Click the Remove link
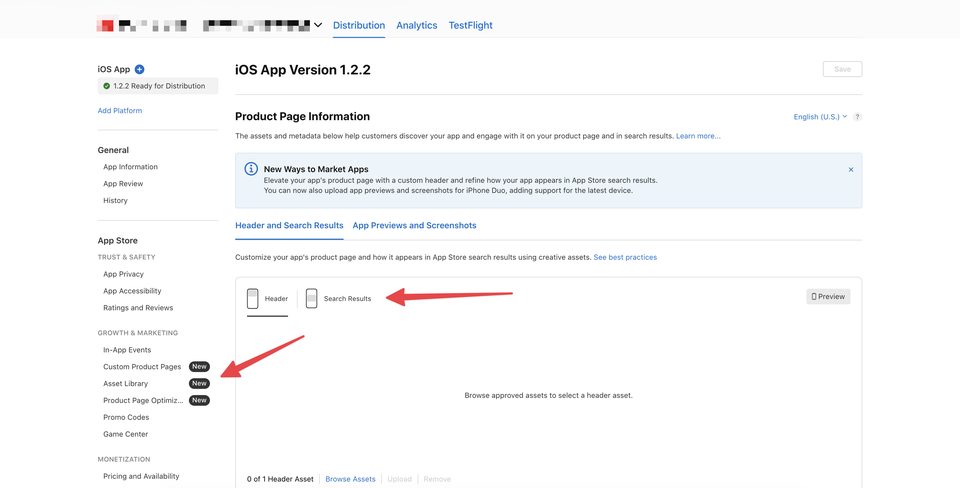Screen dimensions: 960x488 click(437, 479)
